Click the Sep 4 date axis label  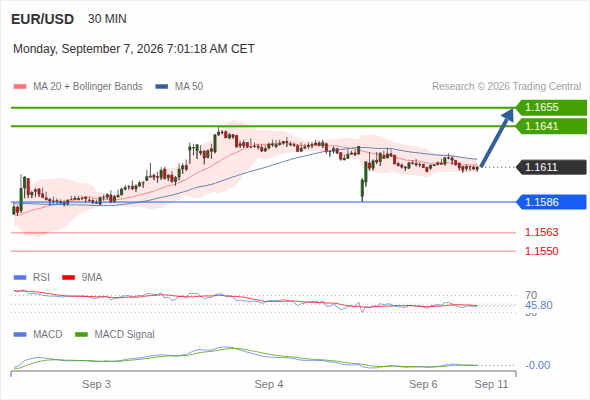(x=269, y=384)
